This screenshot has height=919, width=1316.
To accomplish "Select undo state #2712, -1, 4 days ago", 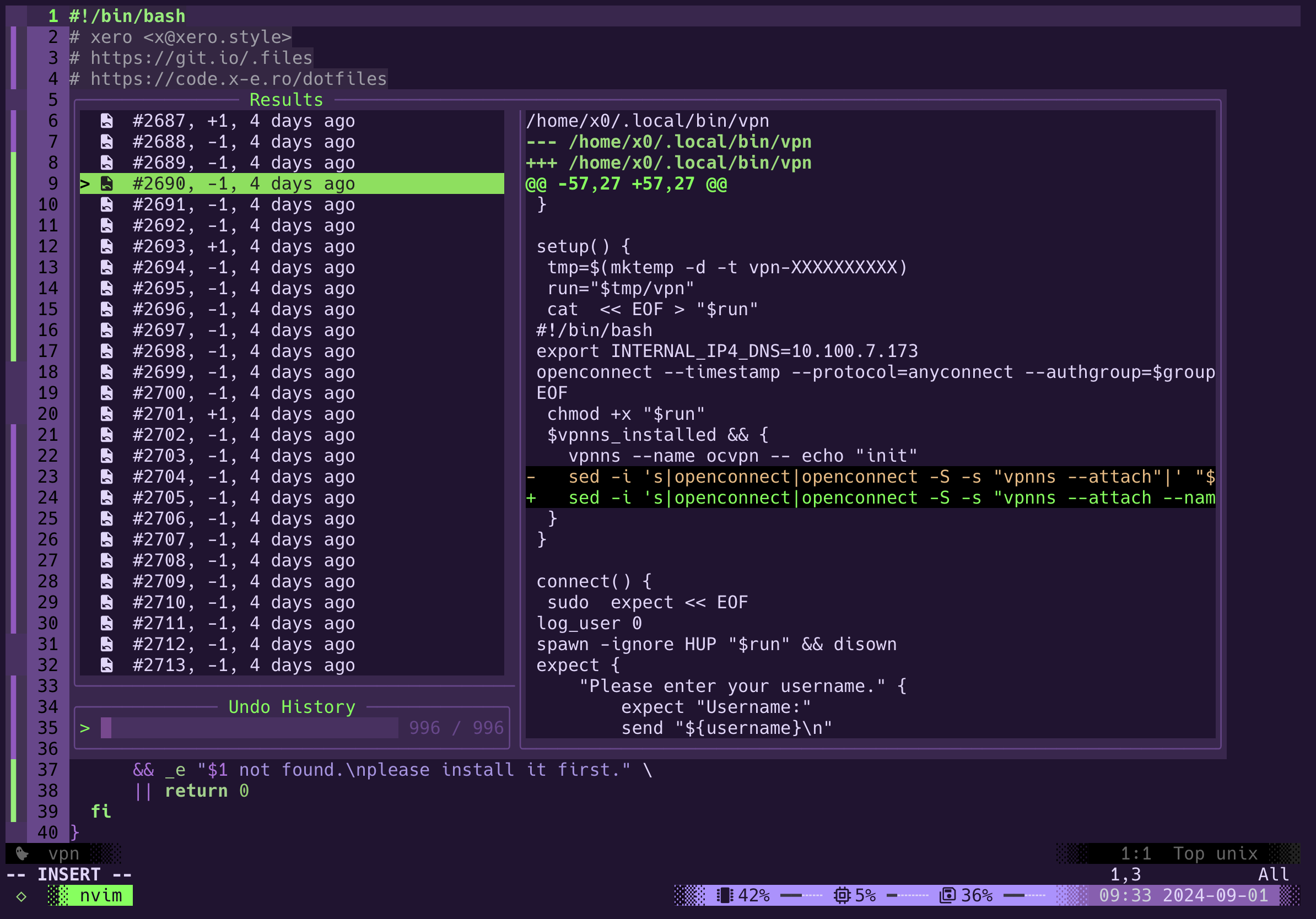I will (x=292, y=644).
